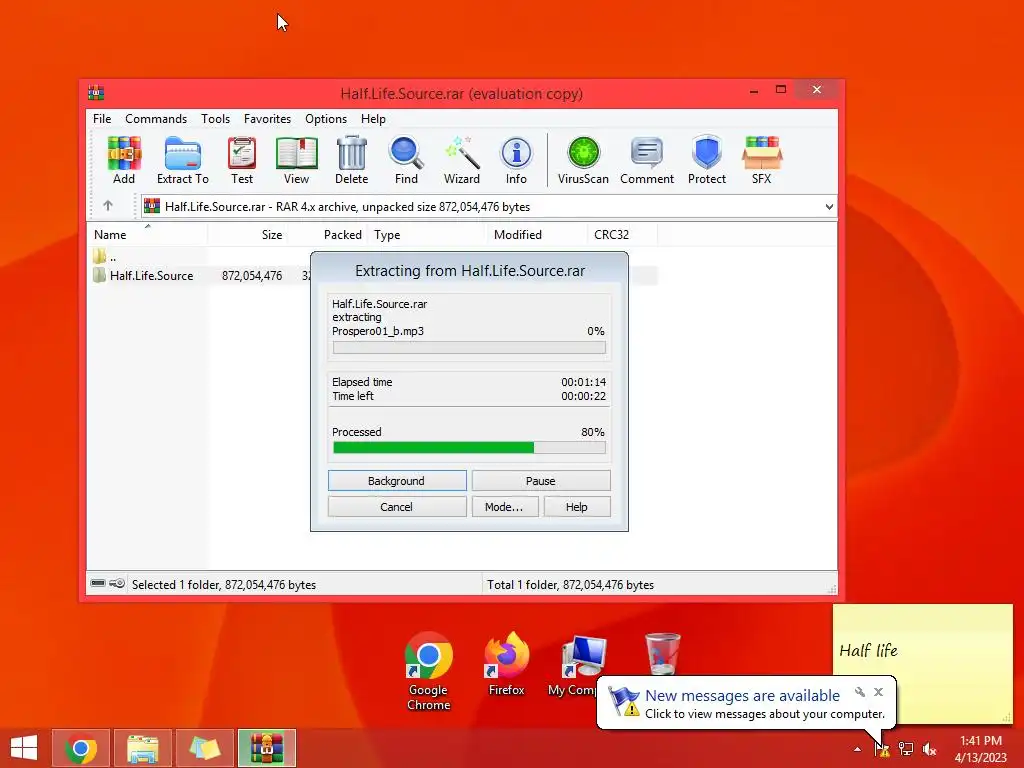Open the Help menu
1024x768 pixels.
click(x=373, y=119)
